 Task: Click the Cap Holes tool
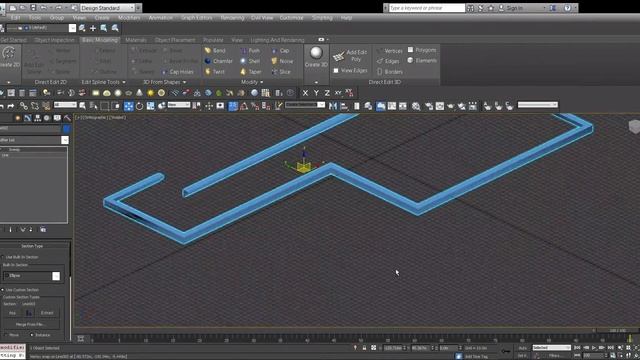pos(178,72)
